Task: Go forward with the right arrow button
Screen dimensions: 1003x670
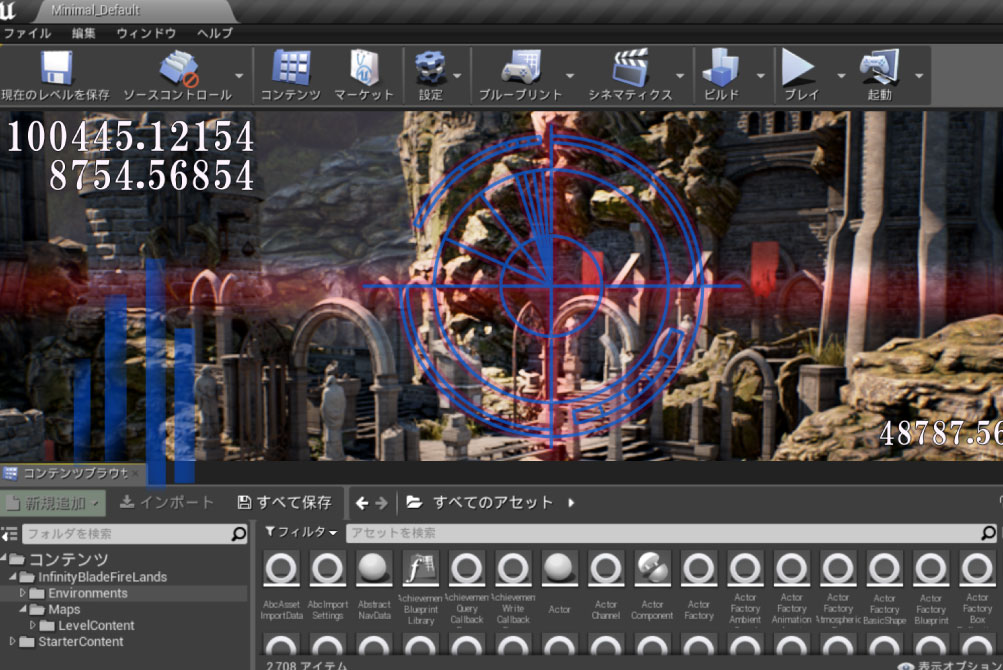Action: tap(381, 503)
